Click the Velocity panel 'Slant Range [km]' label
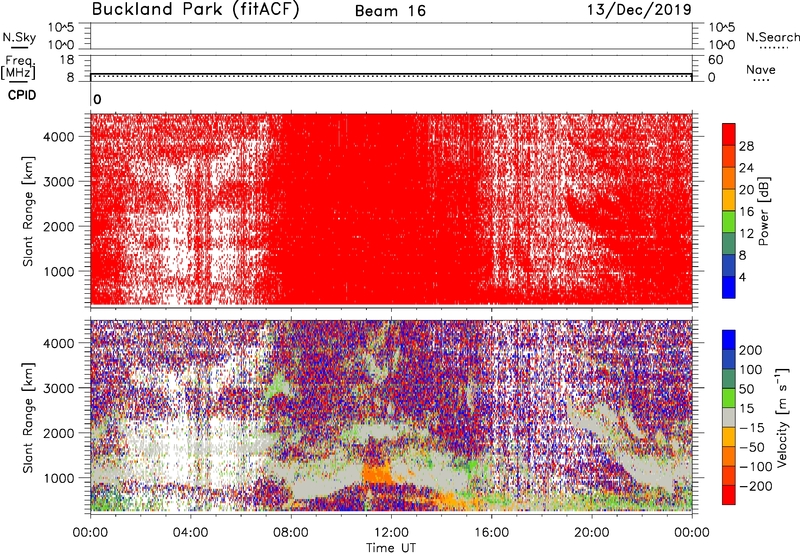Viewport: 800px width, 554px height. click(x=28, y=418)
